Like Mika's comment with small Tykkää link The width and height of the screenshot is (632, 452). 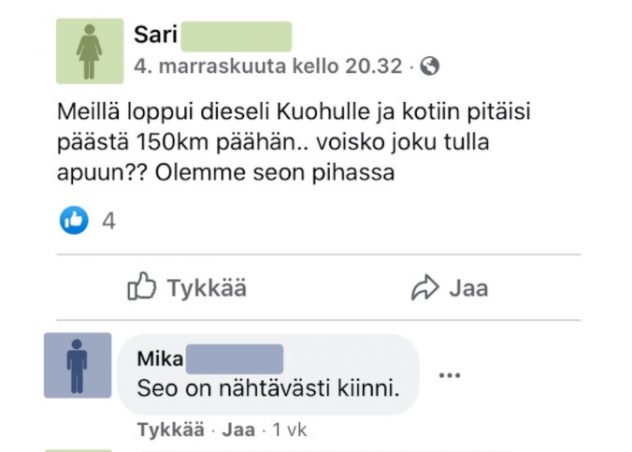(x=168, y=431)
